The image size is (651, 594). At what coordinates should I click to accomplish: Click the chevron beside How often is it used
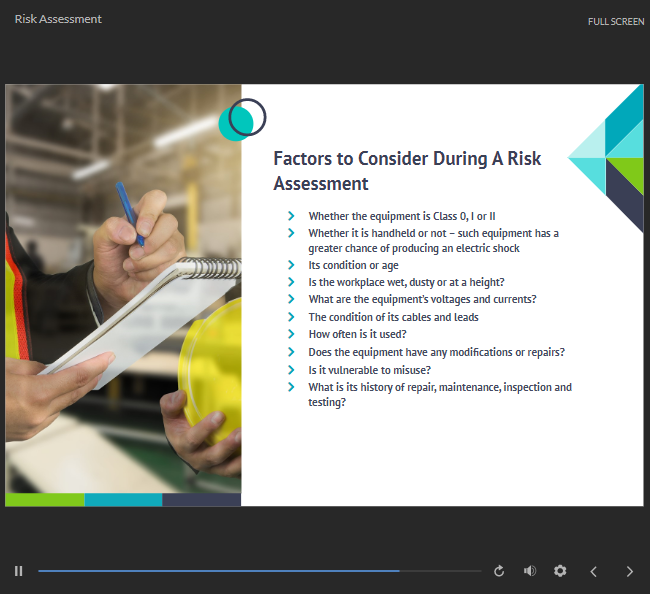[x=291, y=334]
